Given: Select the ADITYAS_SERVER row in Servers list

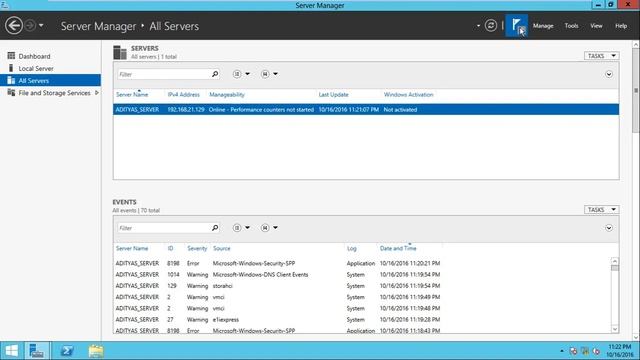Looking at the screenshot, I should tap(366, 109).
